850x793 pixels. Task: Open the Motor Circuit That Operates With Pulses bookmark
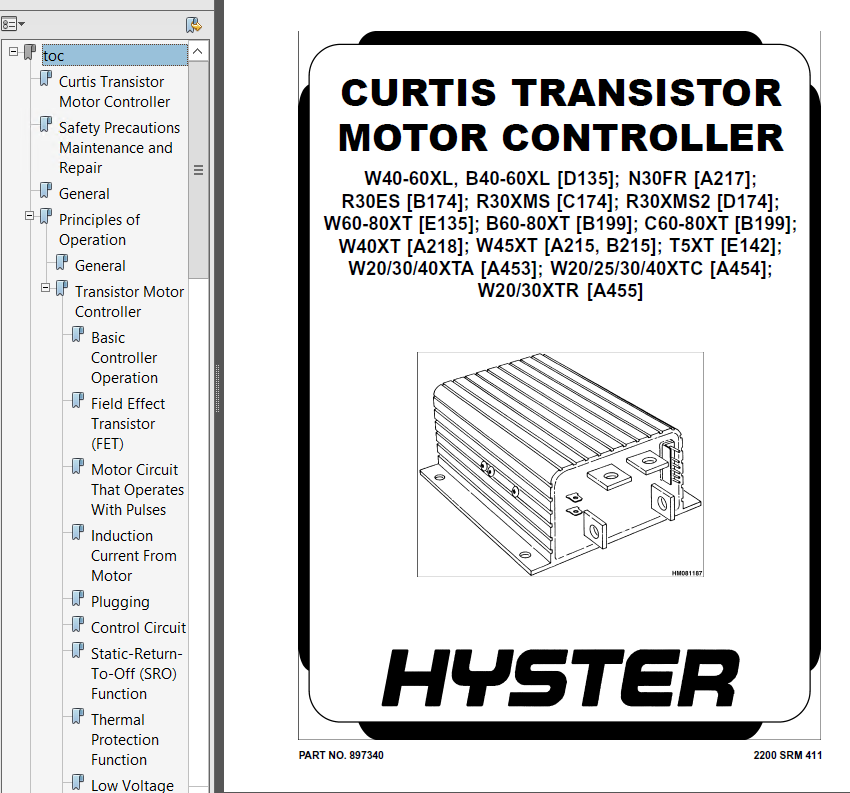[x=138, y=489]
